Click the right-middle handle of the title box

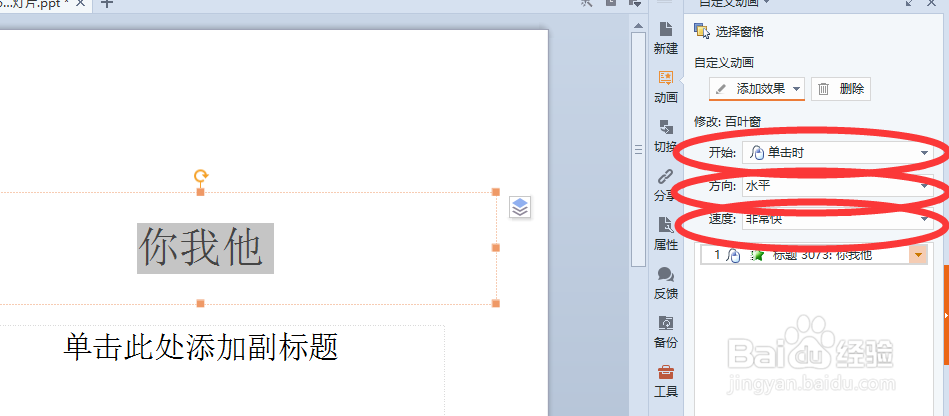[x=496, y=248]
